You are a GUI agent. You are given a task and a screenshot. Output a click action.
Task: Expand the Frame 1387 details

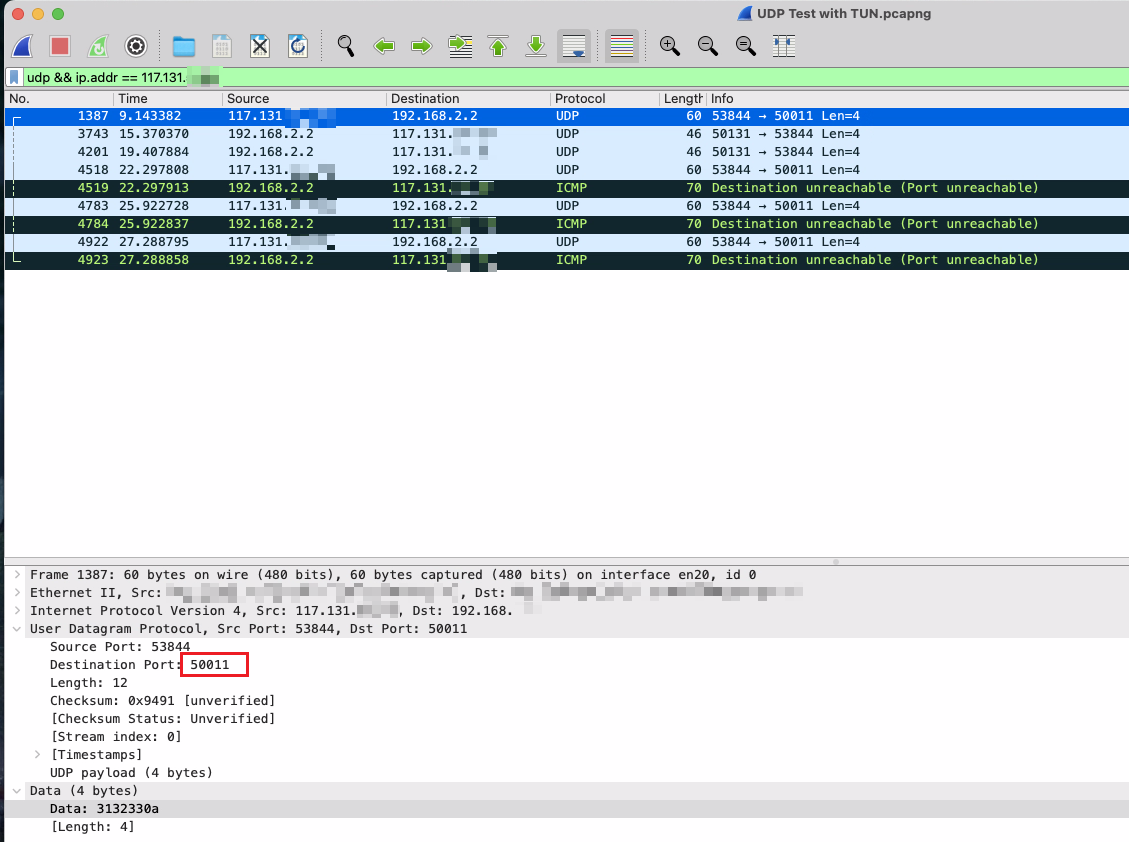(18, 575)
